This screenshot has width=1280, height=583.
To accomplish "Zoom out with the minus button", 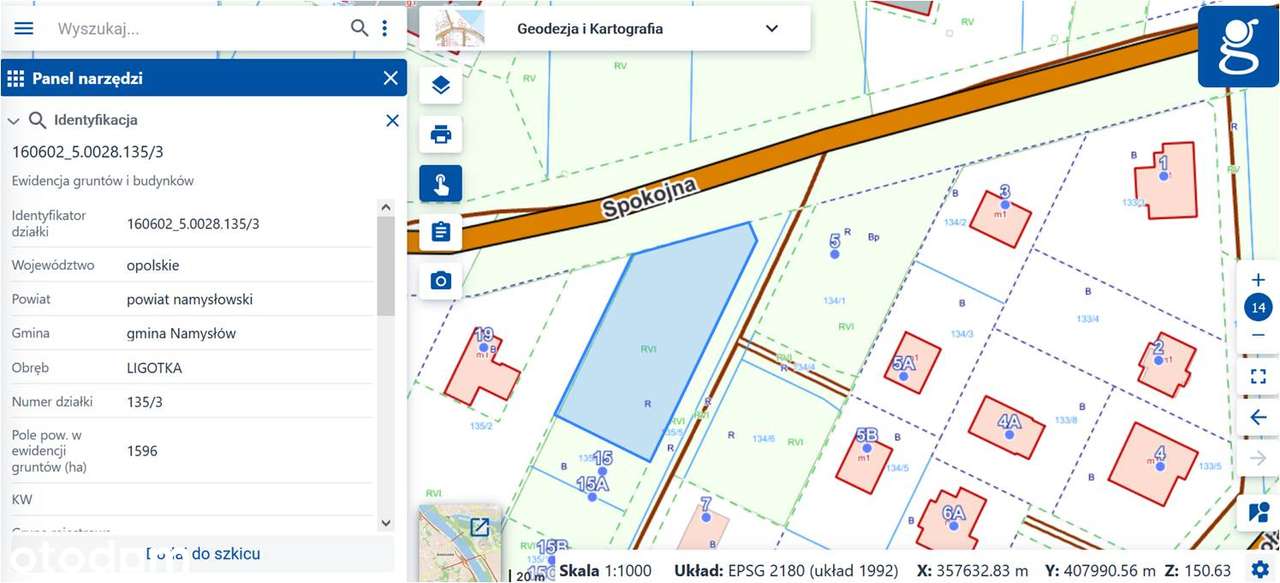I will click(x=1258, y=335).
